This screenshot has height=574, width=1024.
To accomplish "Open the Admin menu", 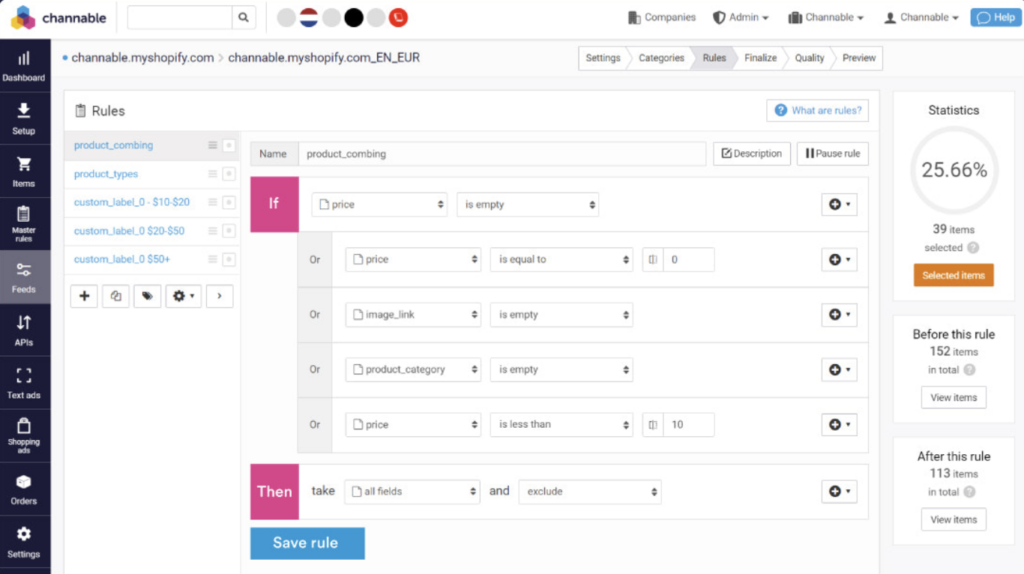I will tap(741, 18).
